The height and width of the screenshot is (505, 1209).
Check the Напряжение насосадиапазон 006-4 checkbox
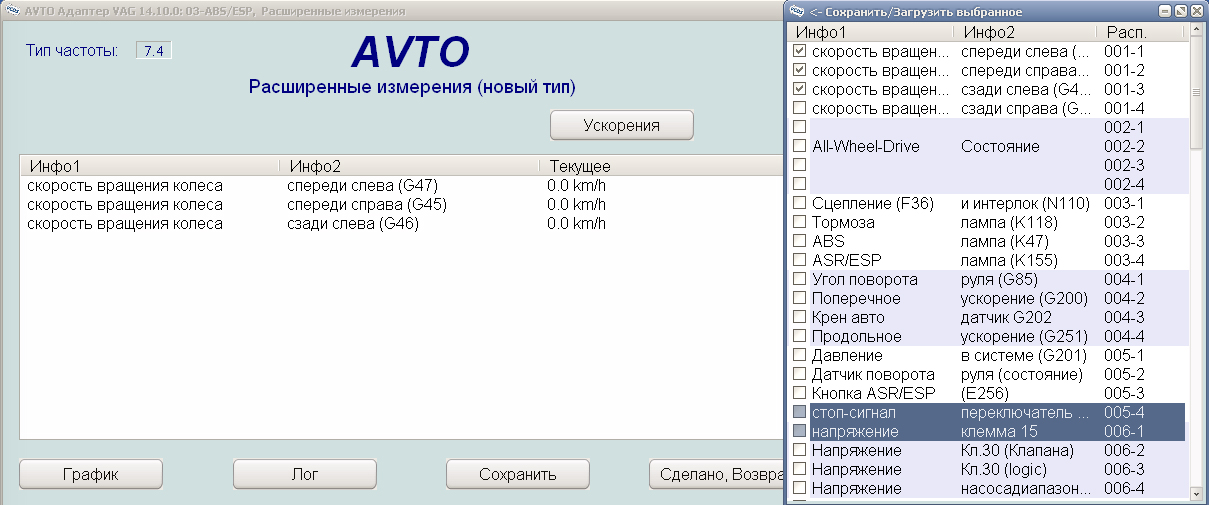tap(799, 488)
